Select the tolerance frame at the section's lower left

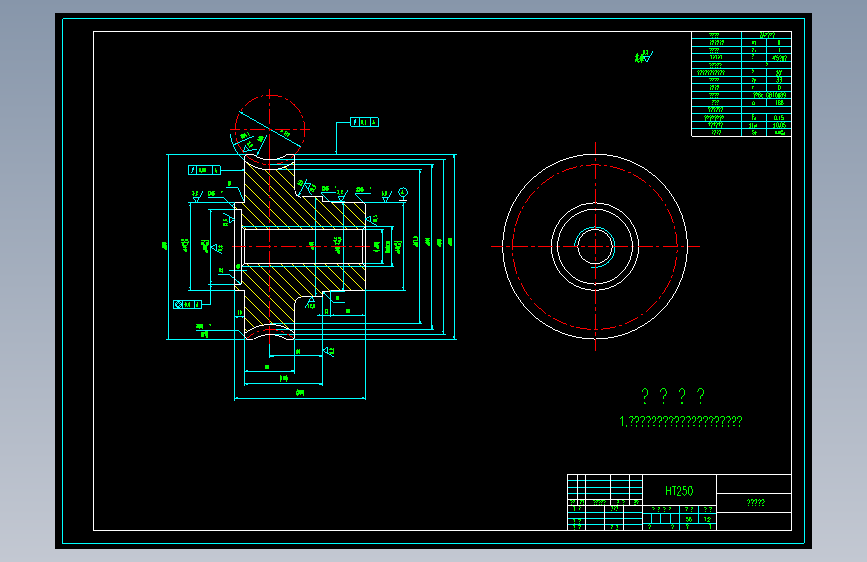187,304
